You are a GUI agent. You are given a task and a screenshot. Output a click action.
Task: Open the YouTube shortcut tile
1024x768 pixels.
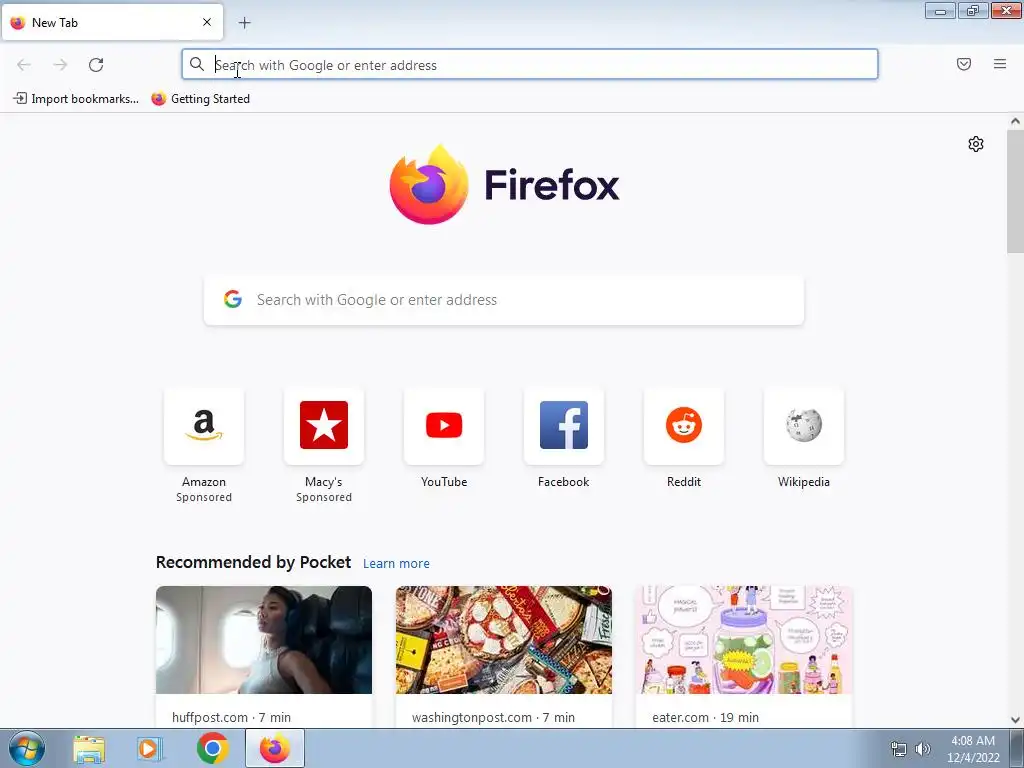444,426
